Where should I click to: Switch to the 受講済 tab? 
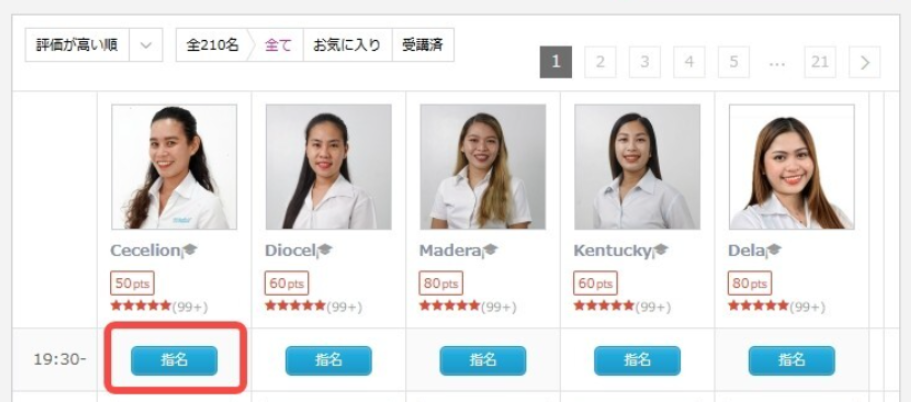423,45
